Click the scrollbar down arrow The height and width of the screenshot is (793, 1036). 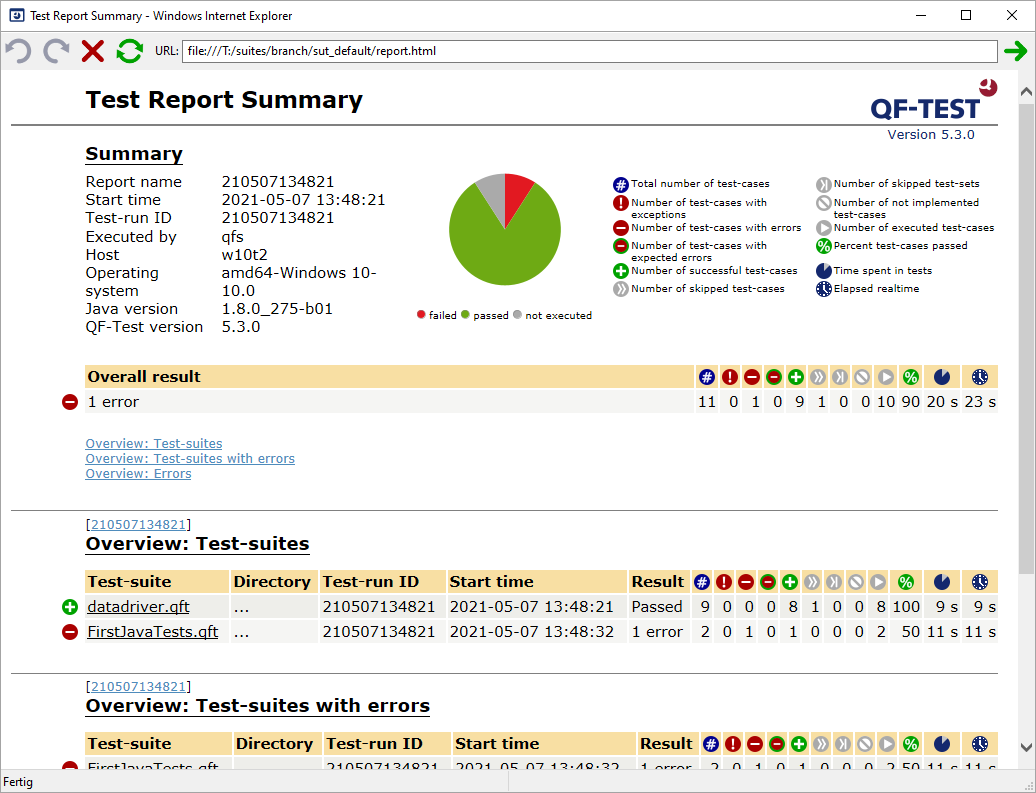[x=1026, y=747]
